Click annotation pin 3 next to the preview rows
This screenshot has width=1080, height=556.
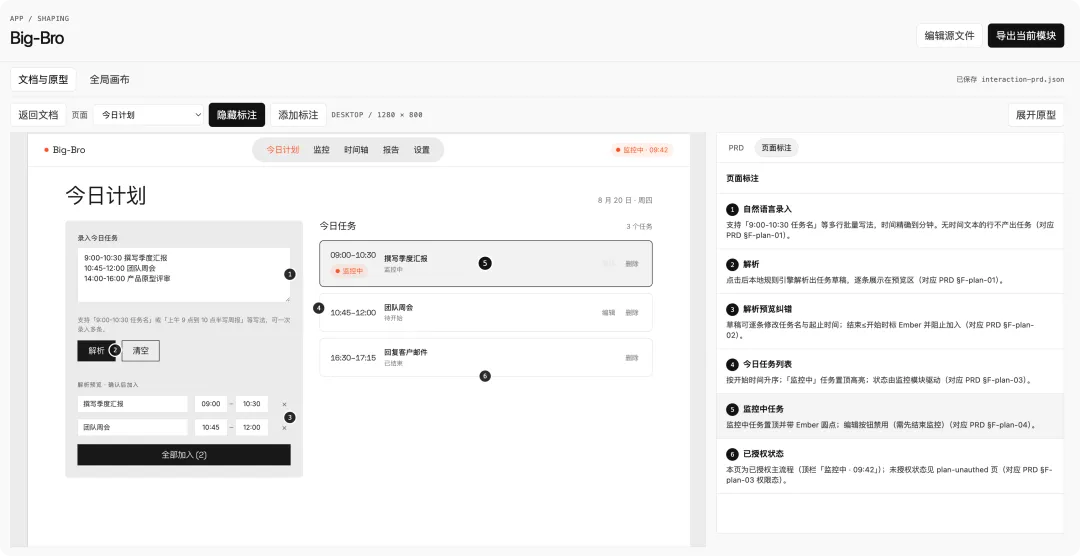click(x=290, y=418)
